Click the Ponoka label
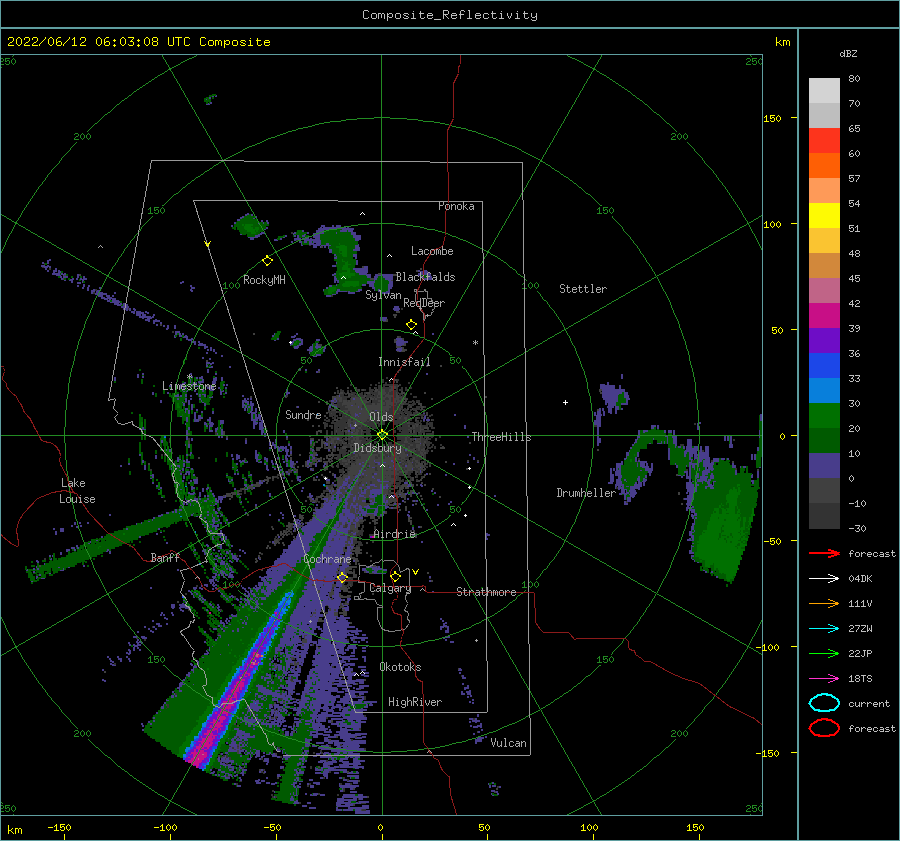 pyautogui.click(x=456, y=206)
